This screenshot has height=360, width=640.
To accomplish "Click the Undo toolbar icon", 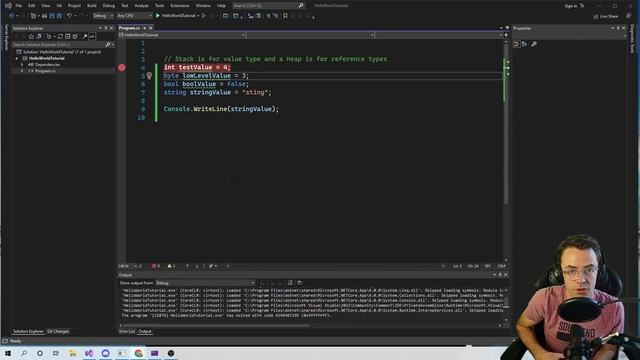I will pos(69,16).
